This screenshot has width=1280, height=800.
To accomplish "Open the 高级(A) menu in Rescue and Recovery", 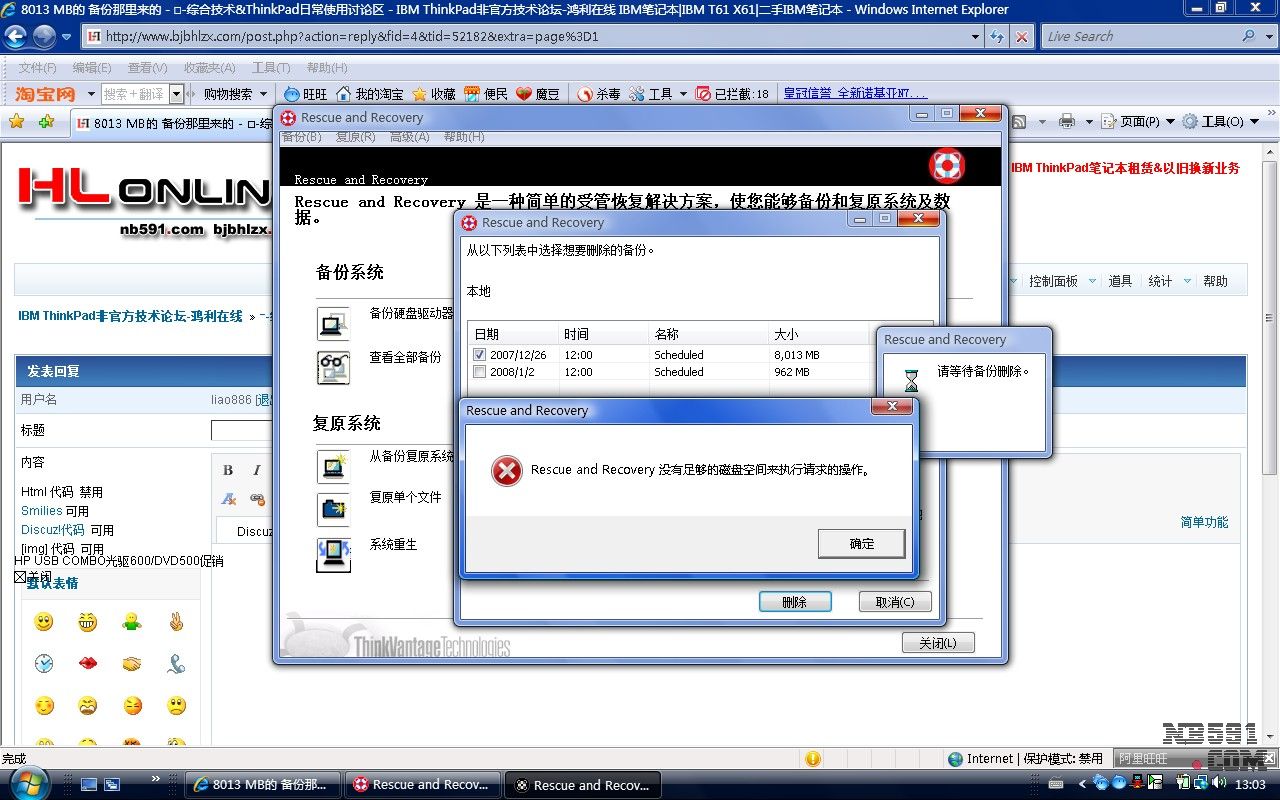I will click(x=408, y=137).
